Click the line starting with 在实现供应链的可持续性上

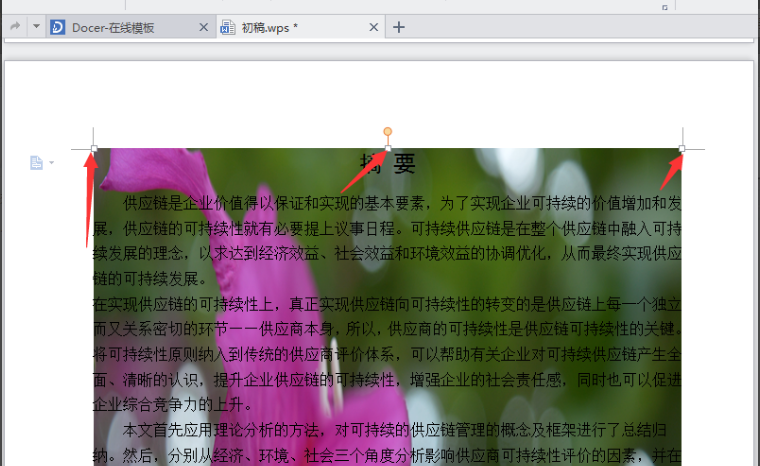point(387,304)
